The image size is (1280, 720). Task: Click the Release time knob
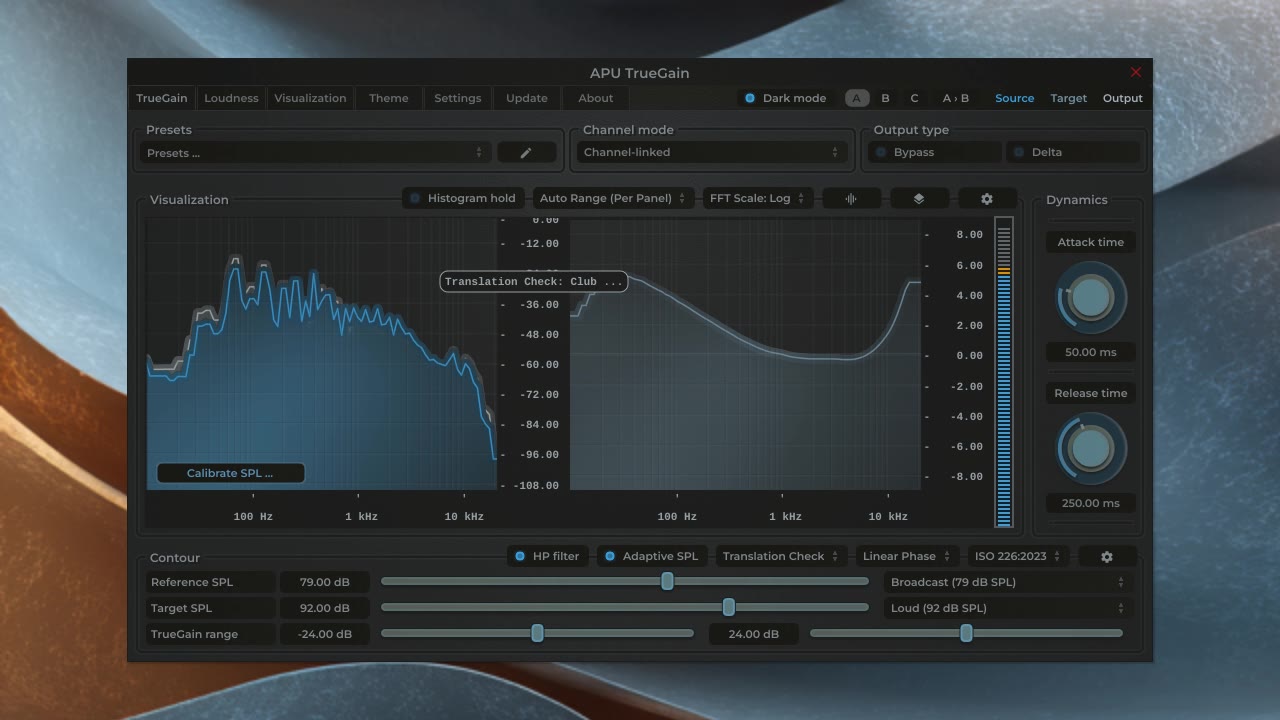point(1091,448)
